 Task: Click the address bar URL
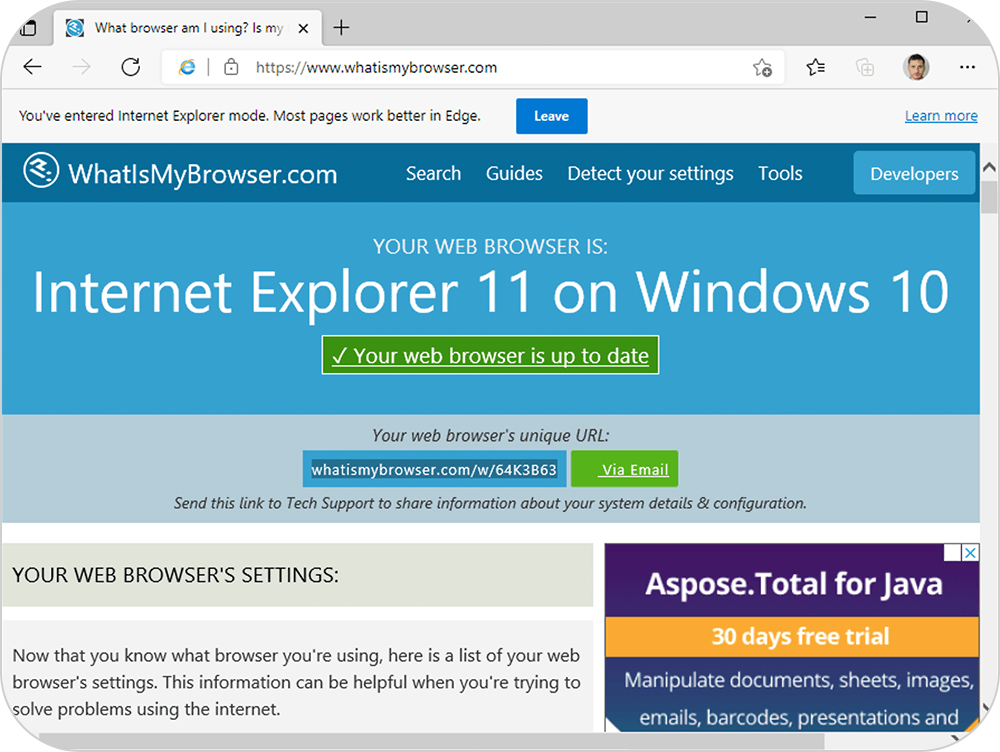pyautogui.click(x=376, y=67)
